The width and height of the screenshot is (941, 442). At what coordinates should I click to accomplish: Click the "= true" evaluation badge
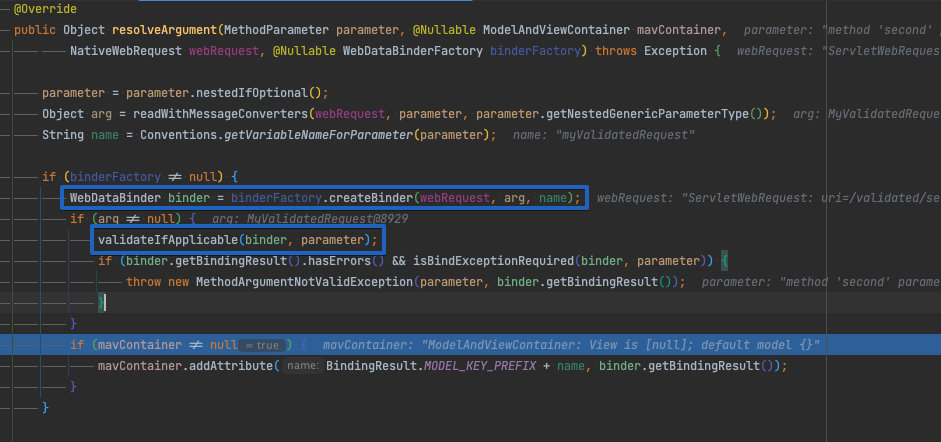pos(262,345)
